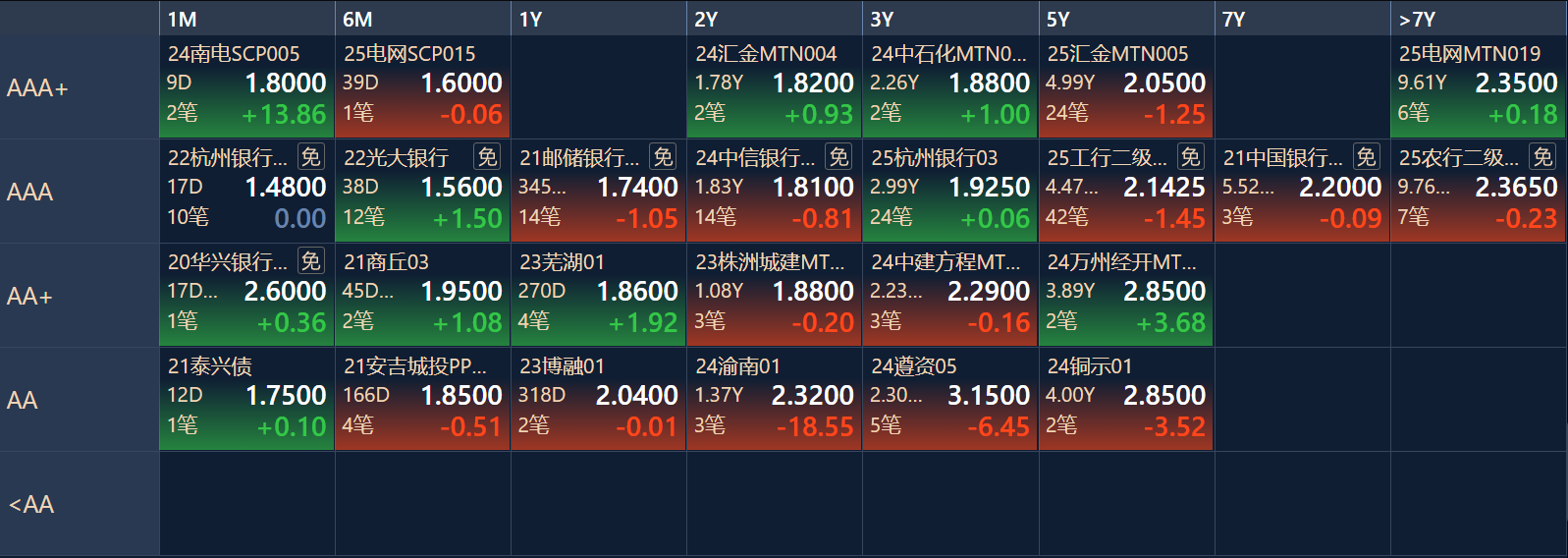Click the 免 badge on 22光大银行 cell
Viewport: 1568px width, 558px height.
487,157
